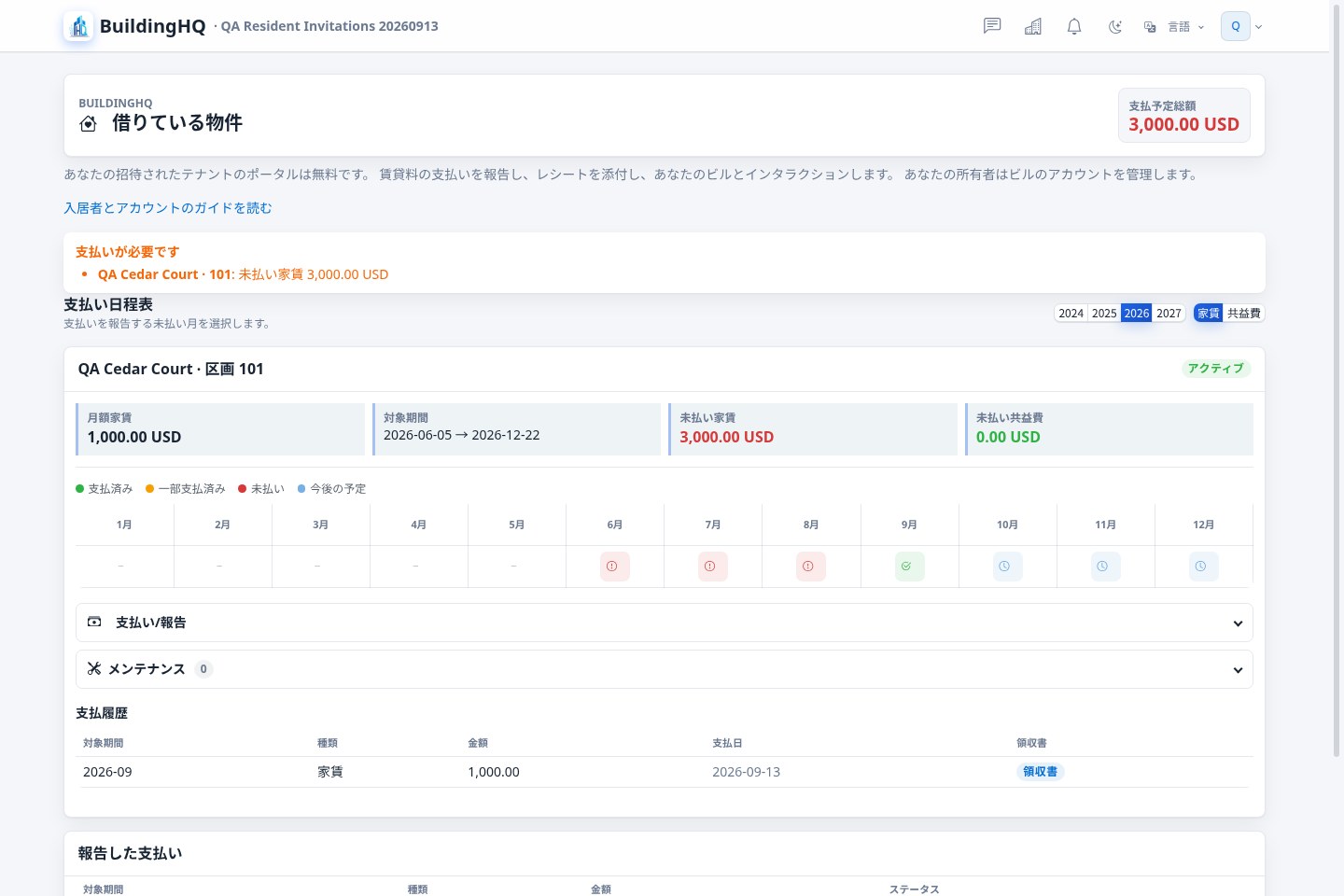The image size is (1344, 896).
Task: Switch schedule to 家賃 (rent)
Action: point(1209,314)
